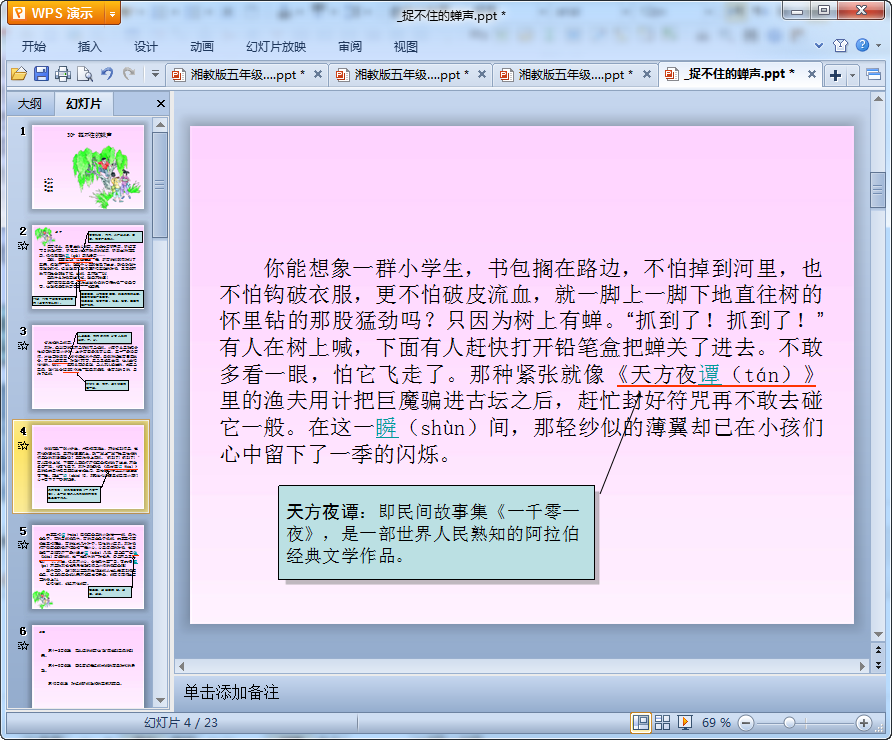
Task: Click the animation star icon under slide 6
Action: (x=23, y=646)
